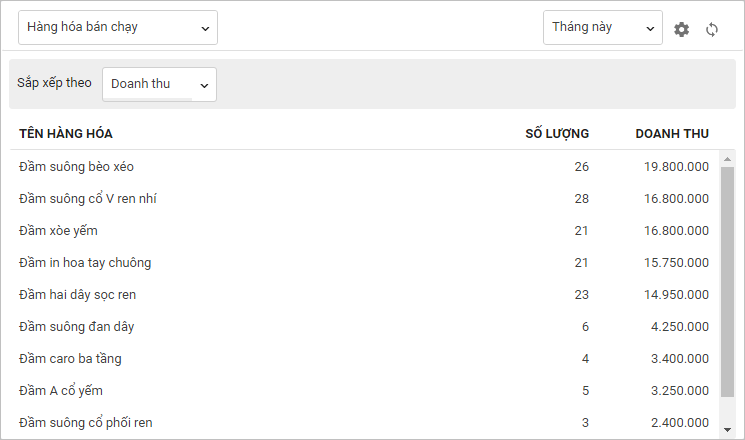Select the Đầm suông cổ V ren nhí row
Viewport: 745px width, 440px height.
(x=88, y=199)
